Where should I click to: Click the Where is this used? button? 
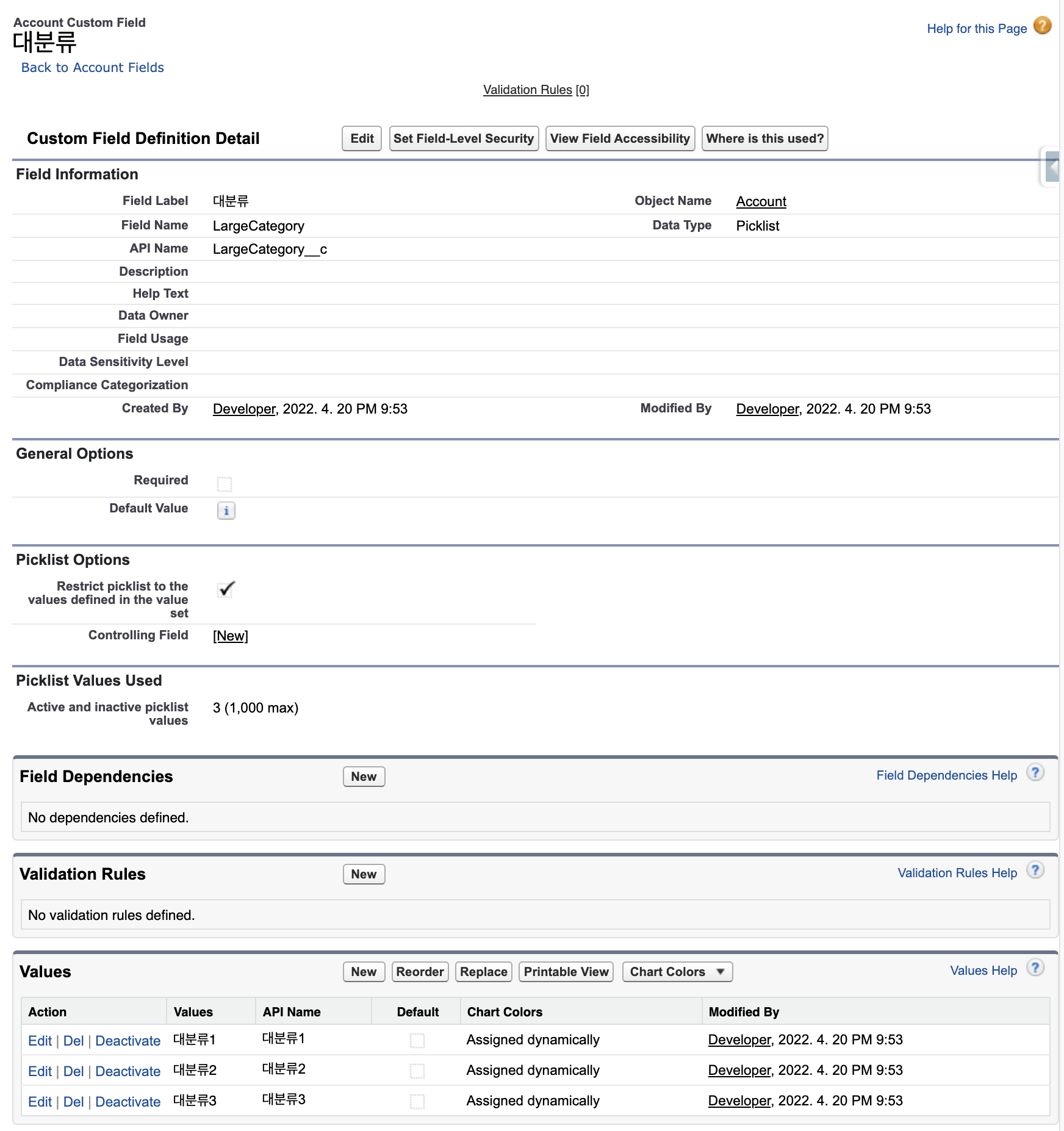tap(764, 138)
